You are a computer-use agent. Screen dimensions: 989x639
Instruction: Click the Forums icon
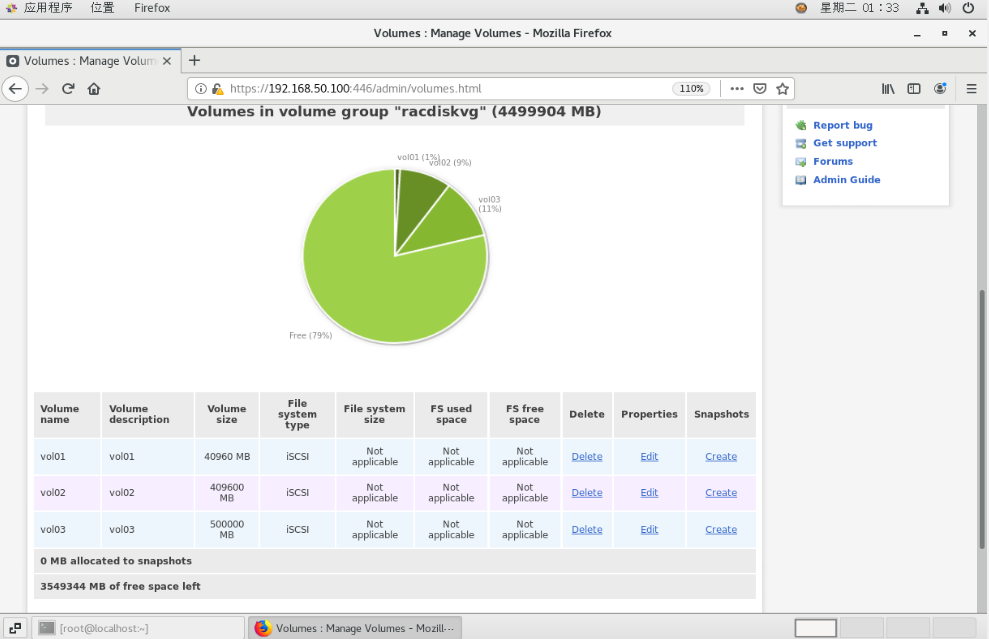click(x=800, y=162)
